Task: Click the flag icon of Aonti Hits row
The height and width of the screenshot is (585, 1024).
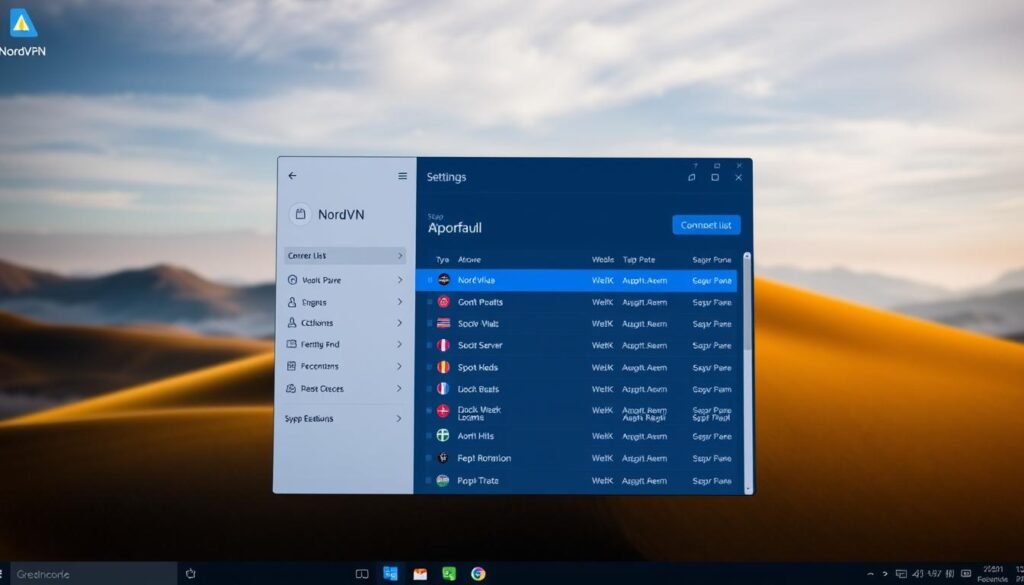Action: point(443,435)
